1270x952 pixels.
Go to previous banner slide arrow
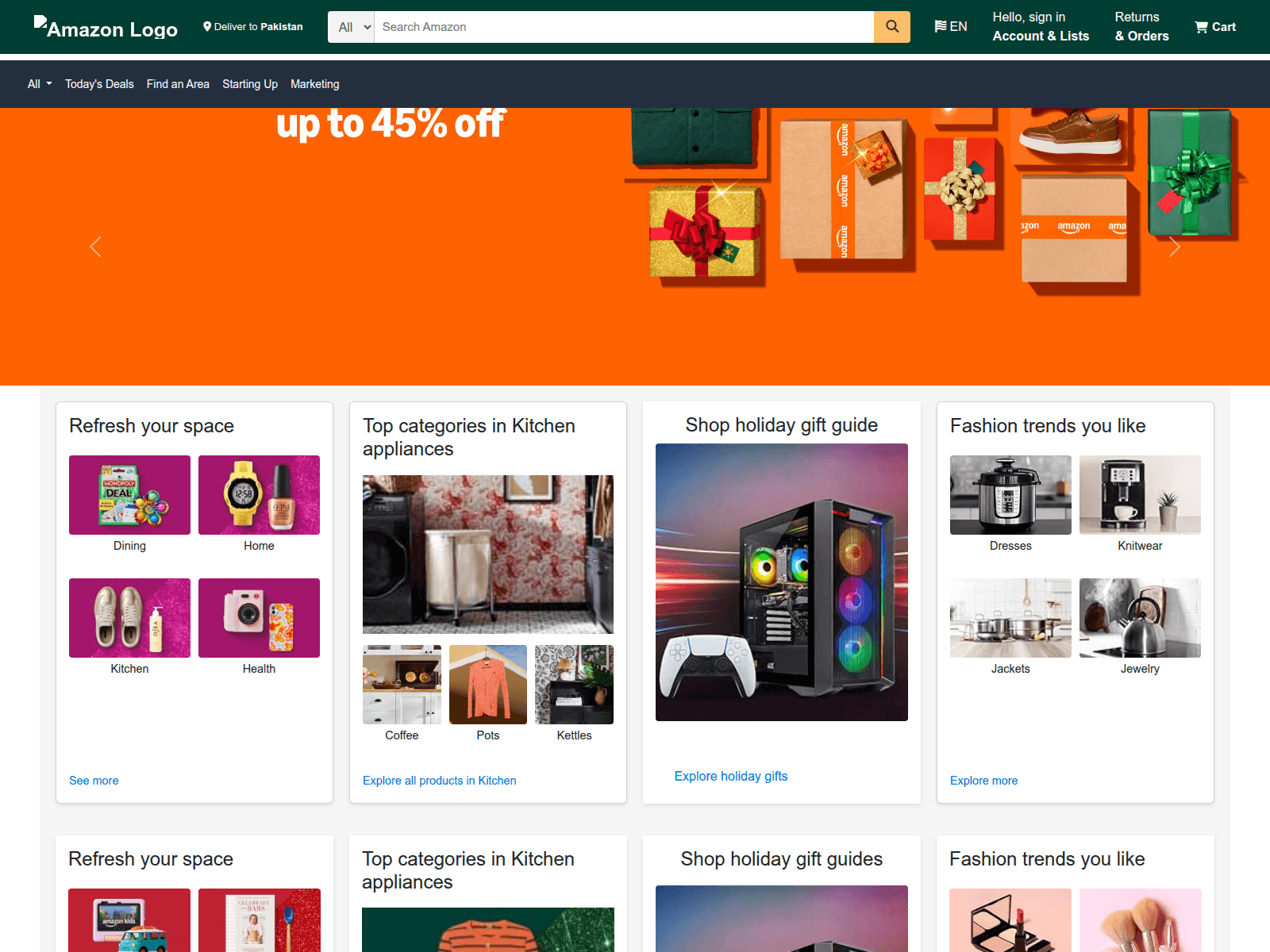(x=95, y=247)
